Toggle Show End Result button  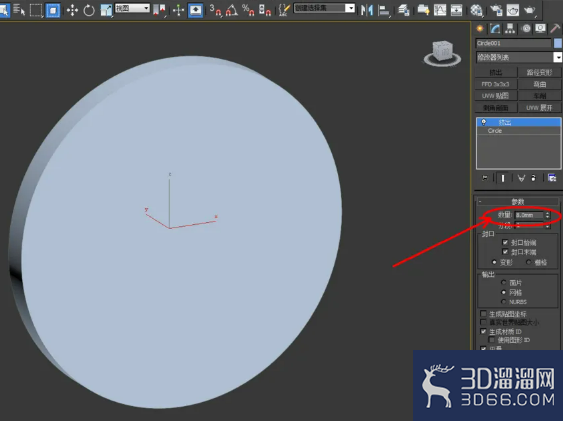pyautogui.click(x=503, y=178)
